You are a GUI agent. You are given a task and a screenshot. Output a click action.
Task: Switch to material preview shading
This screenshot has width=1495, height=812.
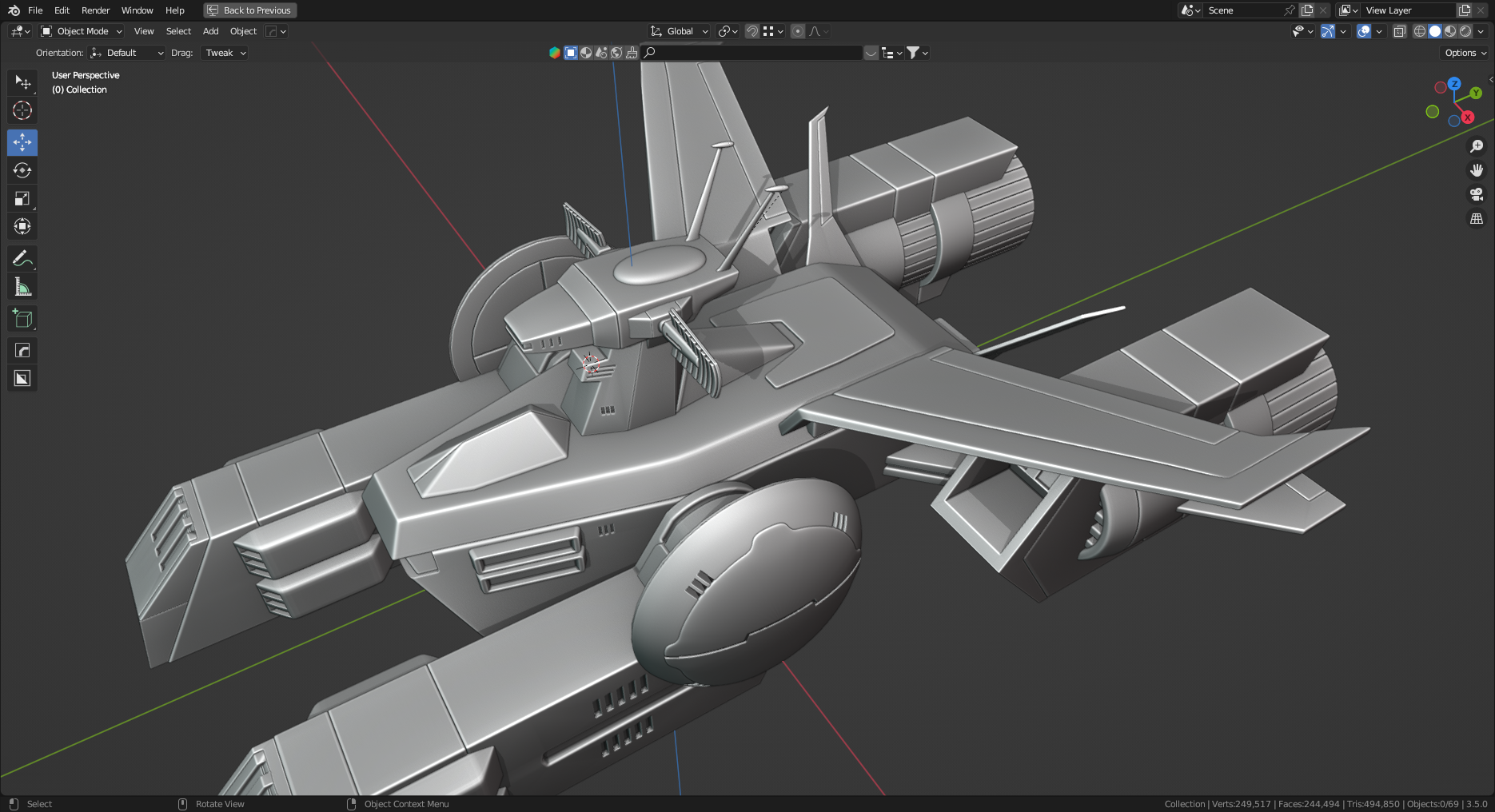[x=1450, y=31]
